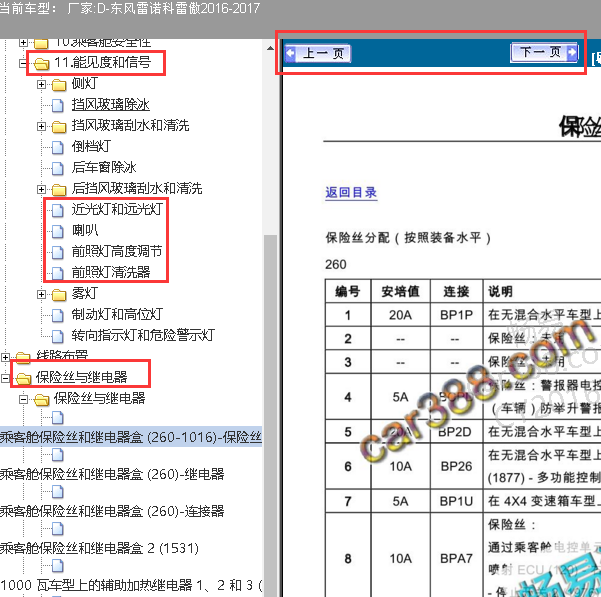This screenshot has width=601, height=597.
Task: Click the 编号 table header
Action: click(x=348, y=292)
